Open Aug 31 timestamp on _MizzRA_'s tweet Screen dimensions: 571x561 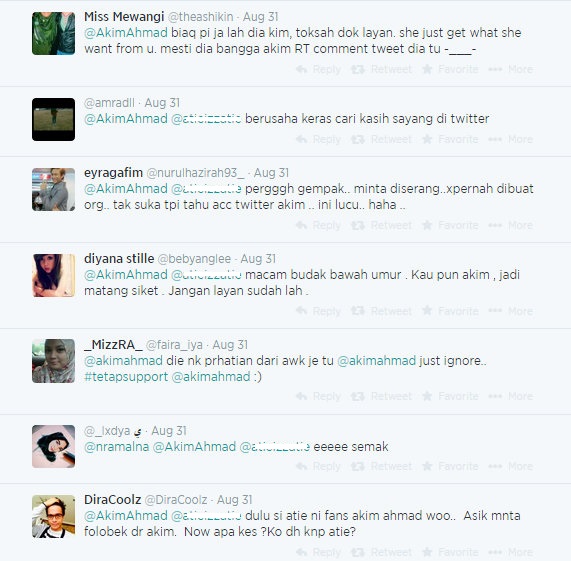click(x=230, y=345)
